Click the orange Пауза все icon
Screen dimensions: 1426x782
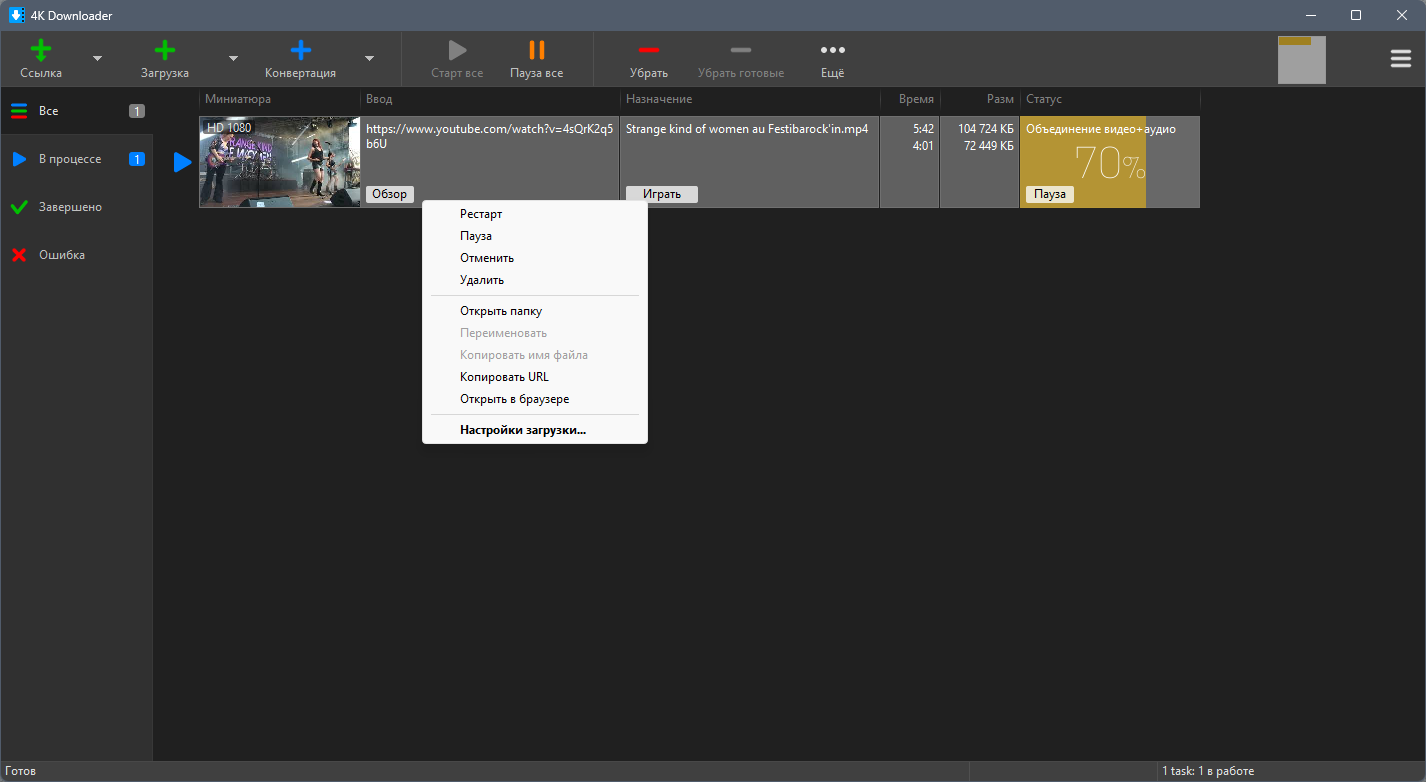click(537, 50)
